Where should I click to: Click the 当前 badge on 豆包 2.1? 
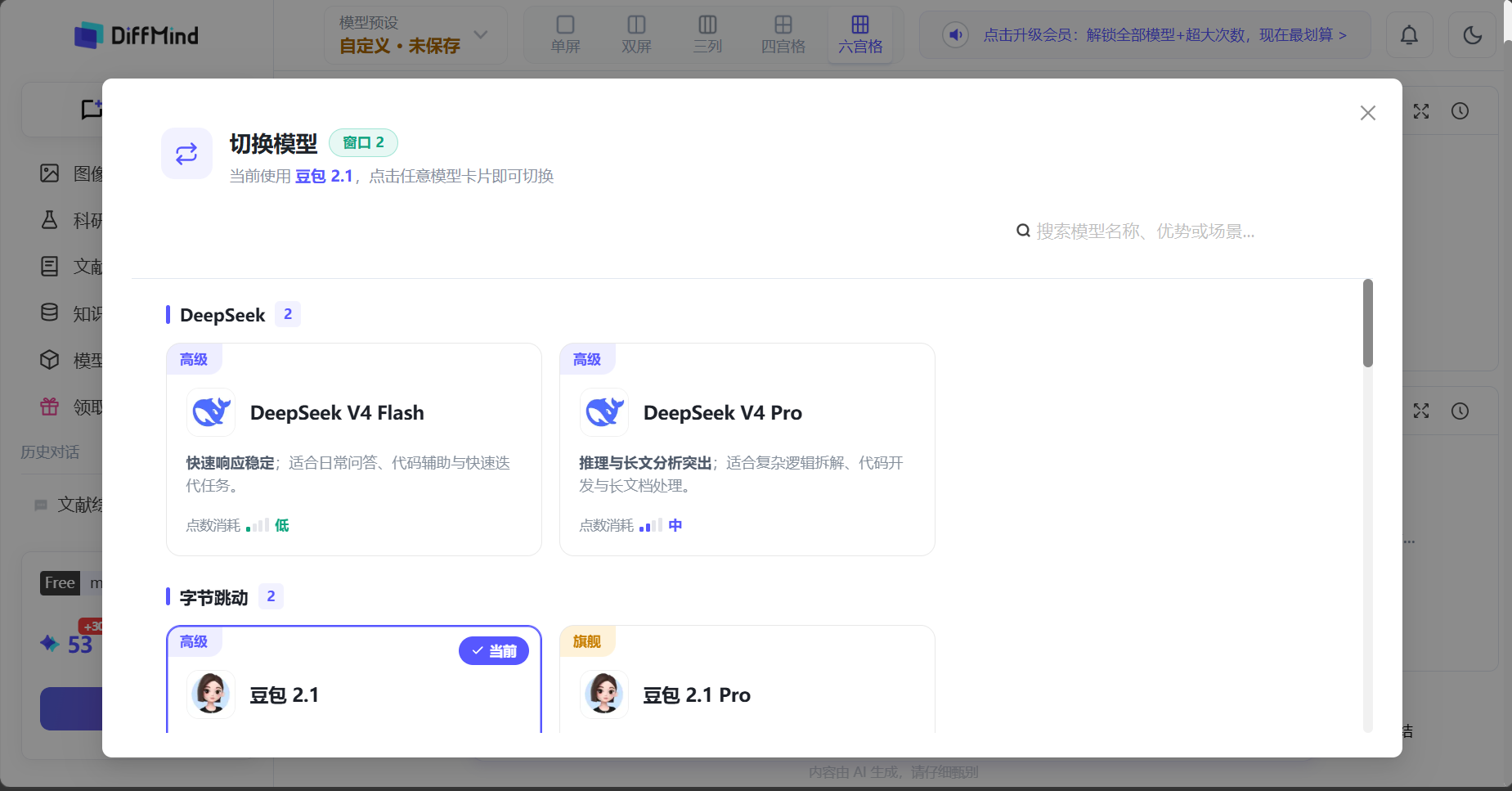[x=494, y=651]
